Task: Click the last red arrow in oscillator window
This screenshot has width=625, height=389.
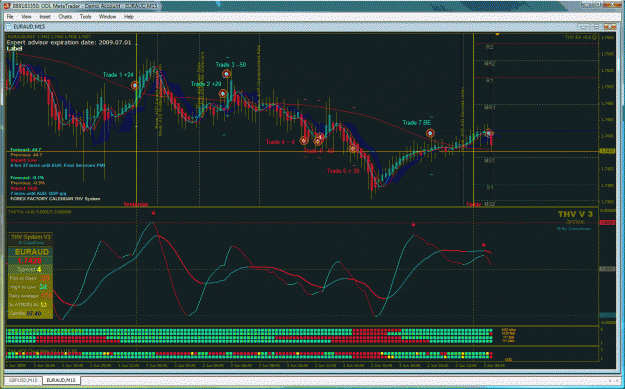Action: coord(484,245)
